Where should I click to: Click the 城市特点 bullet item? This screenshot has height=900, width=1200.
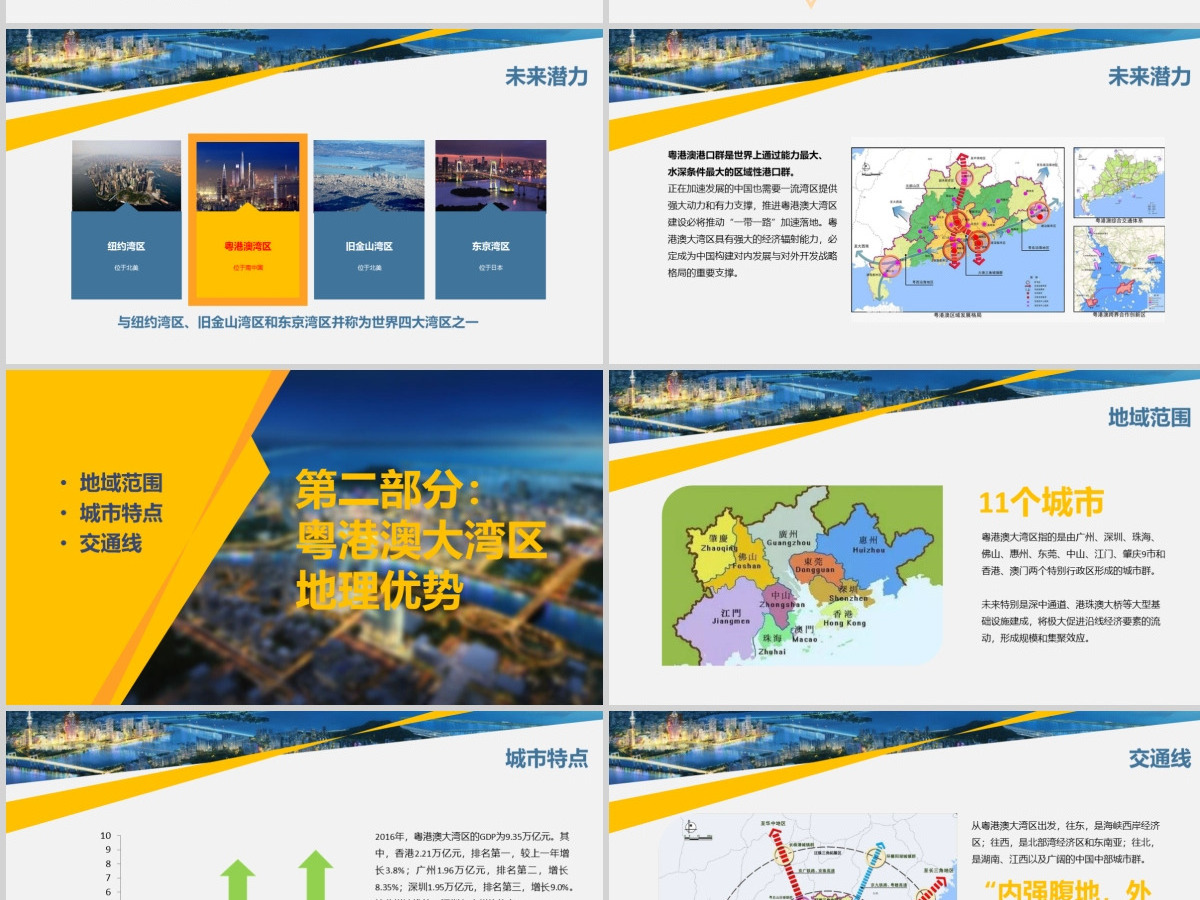[120, 513]
